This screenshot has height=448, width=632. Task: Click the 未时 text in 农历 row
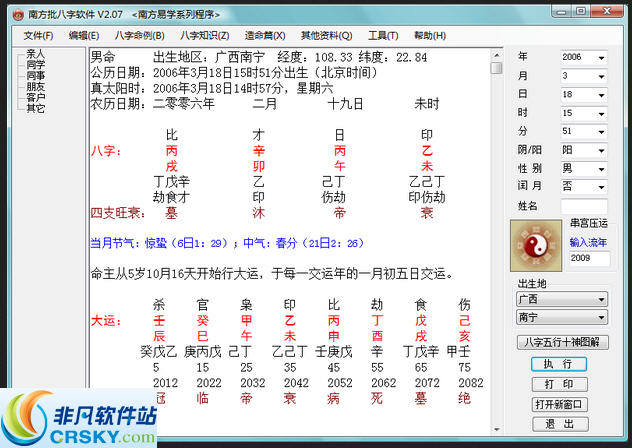click(426, 104)
